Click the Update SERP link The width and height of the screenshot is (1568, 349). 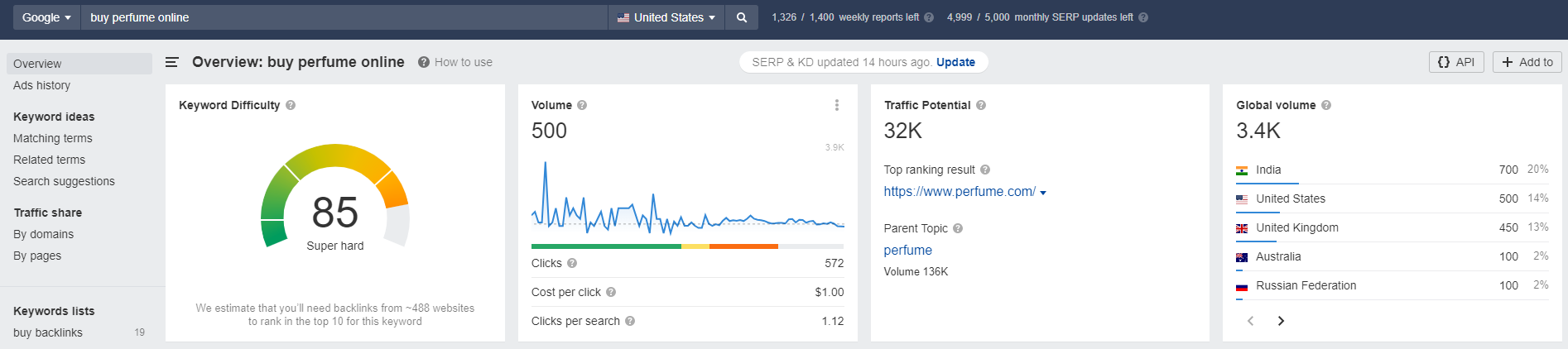coord(955,62)
